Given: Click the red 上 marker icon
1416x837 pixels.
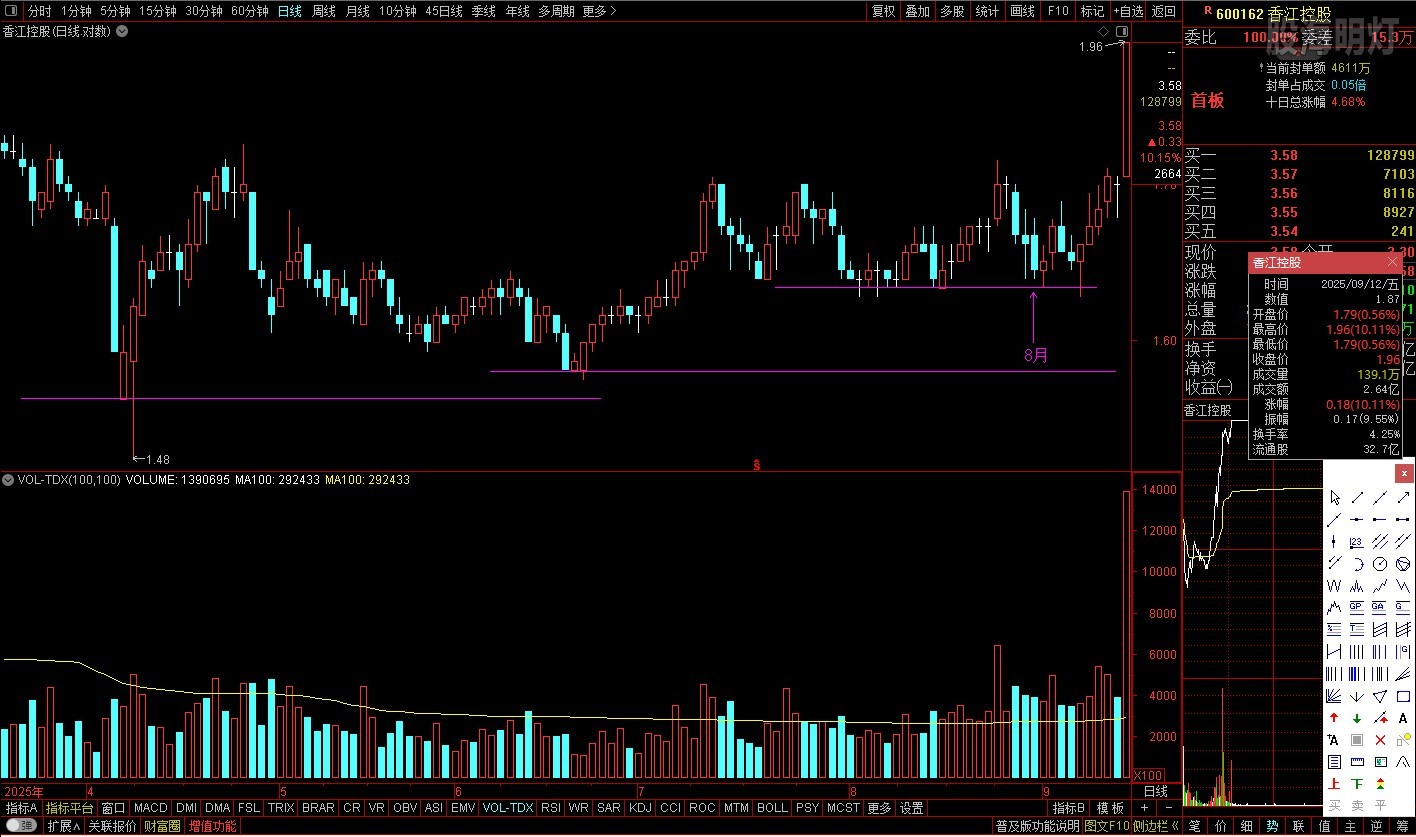Looking at the screenshot, I should coord(1334,784).
